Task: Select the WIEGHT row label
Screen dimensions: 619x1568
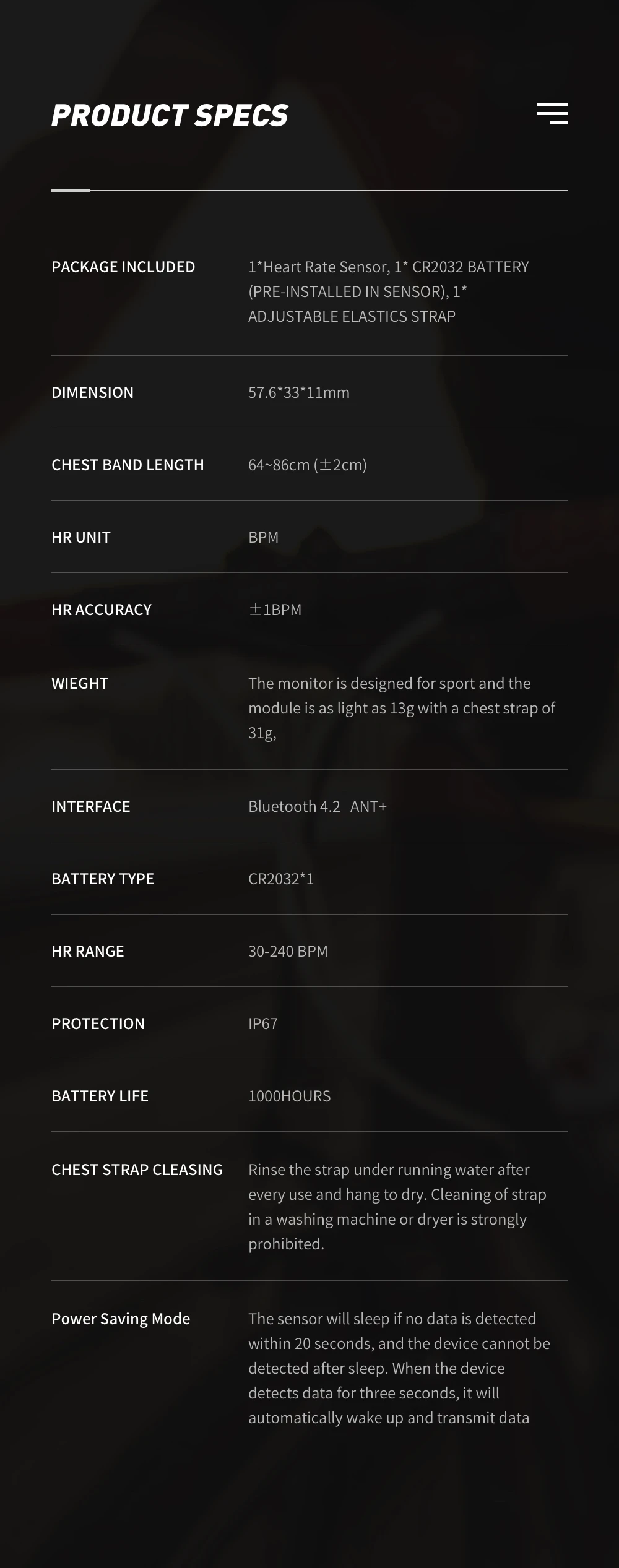Action: [x=80, y=683]
